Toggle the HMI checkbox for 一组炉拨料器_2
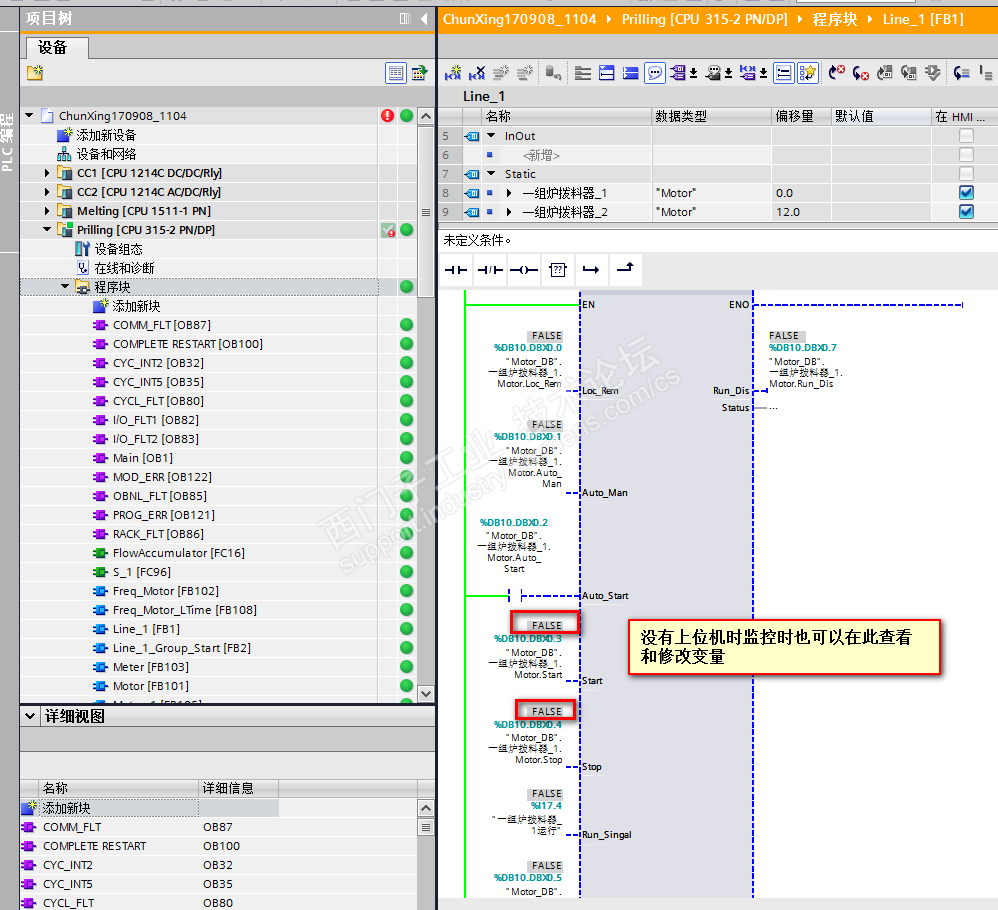 tap(966, 212)
